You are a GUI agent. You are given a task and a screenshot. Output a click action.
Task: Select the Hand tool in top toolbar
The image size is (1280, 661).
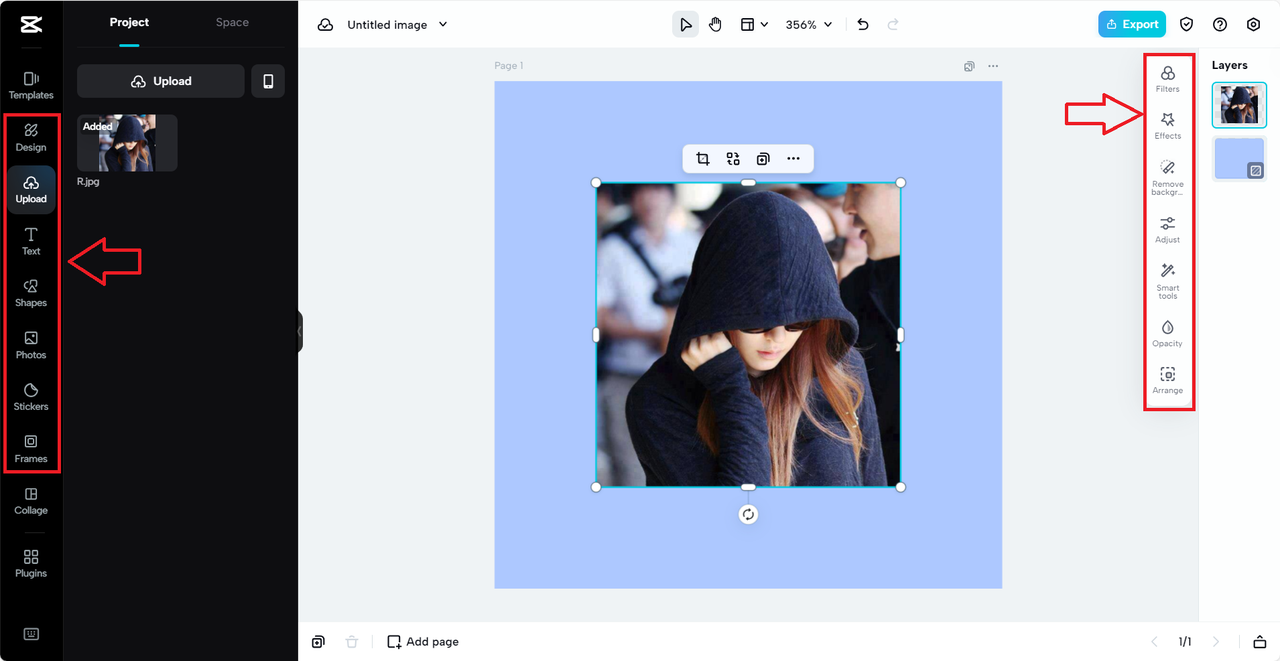click(716, 24)
